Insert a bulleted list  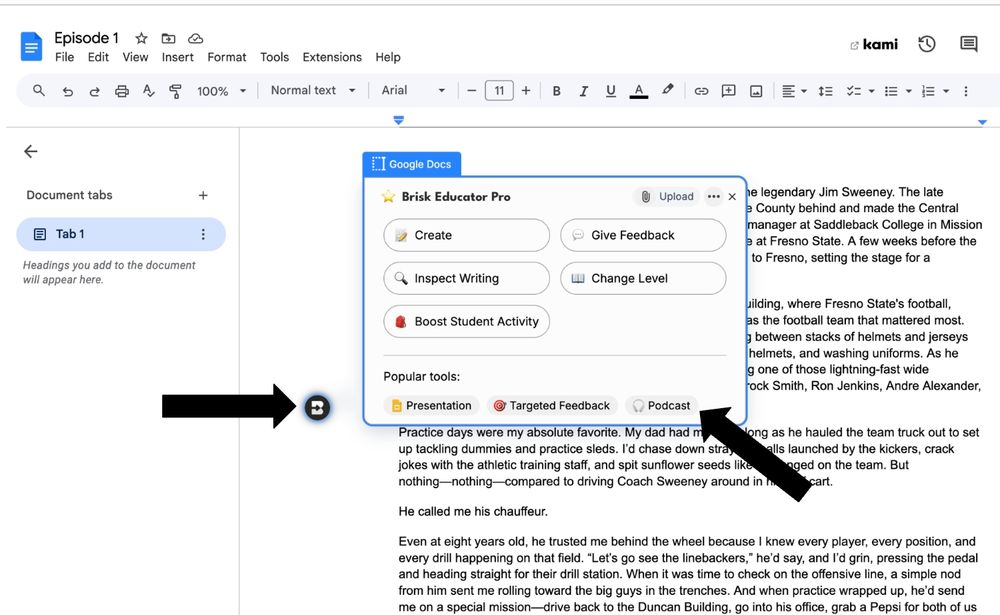pyautogui.click(x=891, y=91)
